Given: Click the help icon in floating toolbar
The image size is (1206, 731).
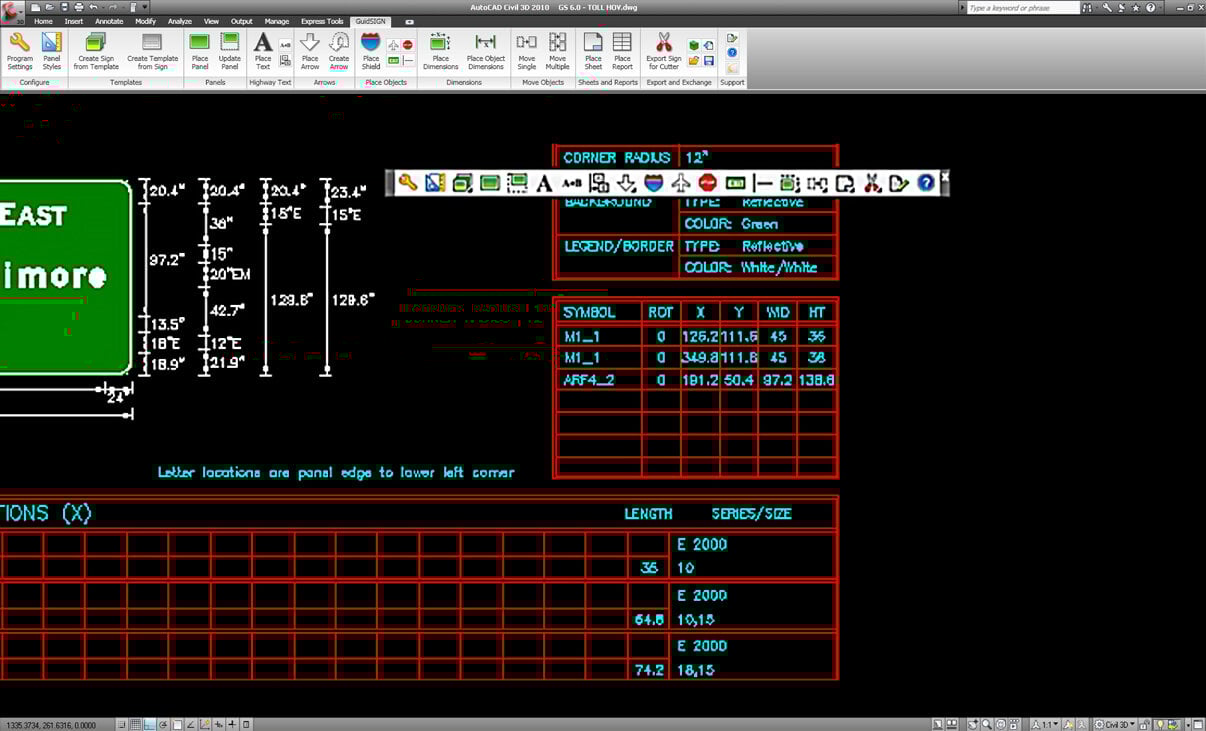Looking at the screenshot, I should click(926, 183).
